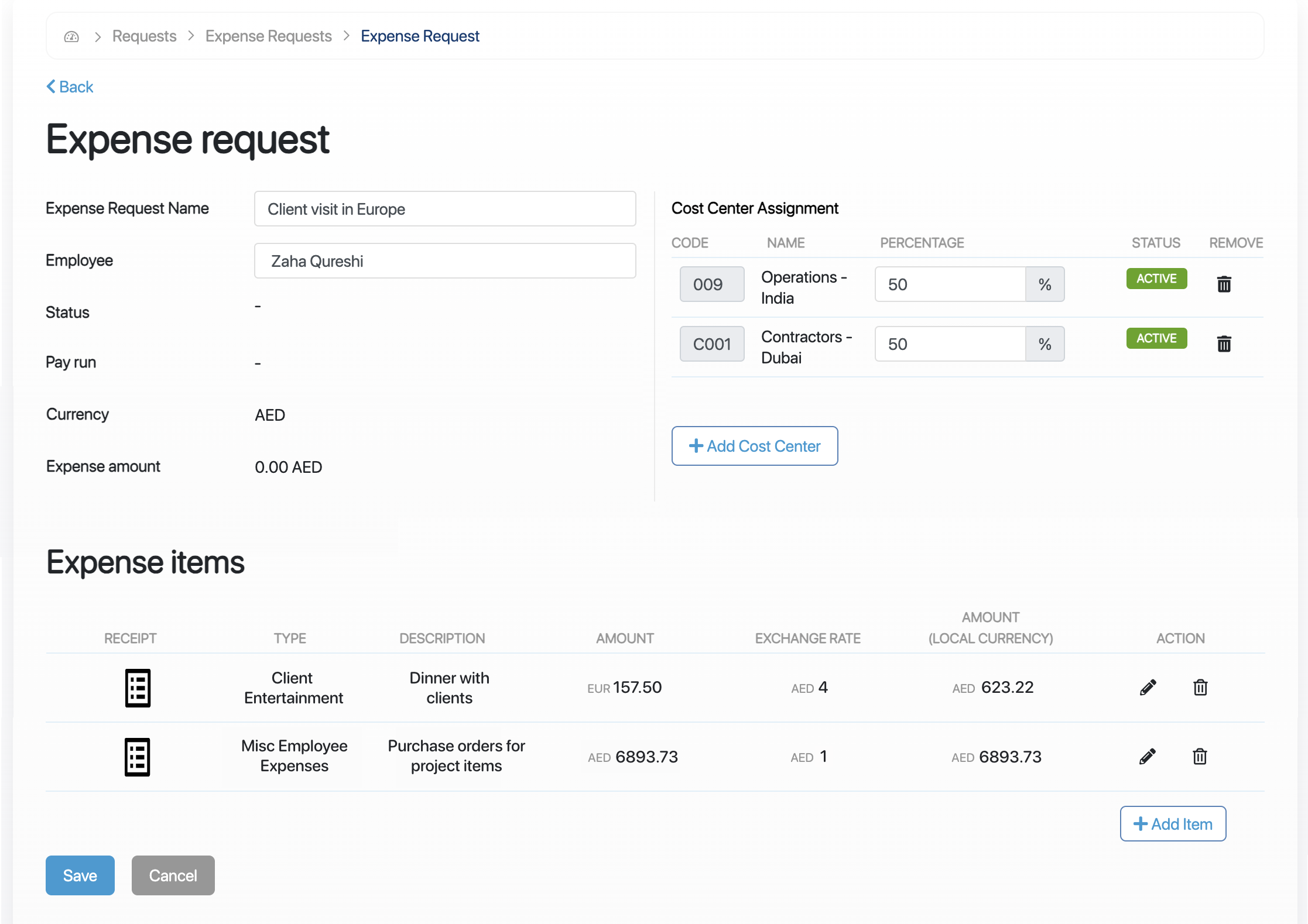
Task: Open receipt for Client Entertainment item
Action: [x=138, y=688]
